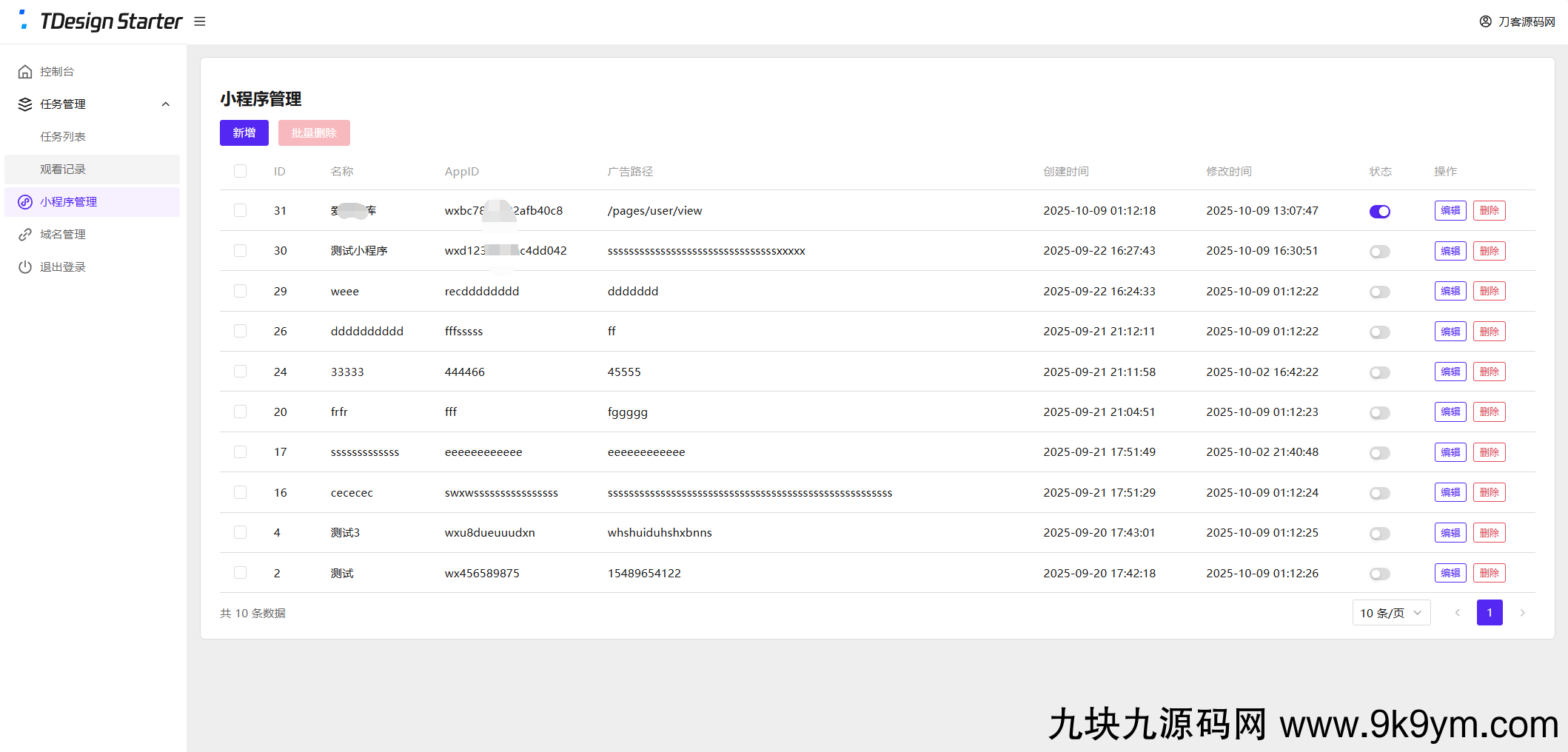1568x752 pixels.
Task: Click 删除 for row ID 2
Action: coord(1489,573)
